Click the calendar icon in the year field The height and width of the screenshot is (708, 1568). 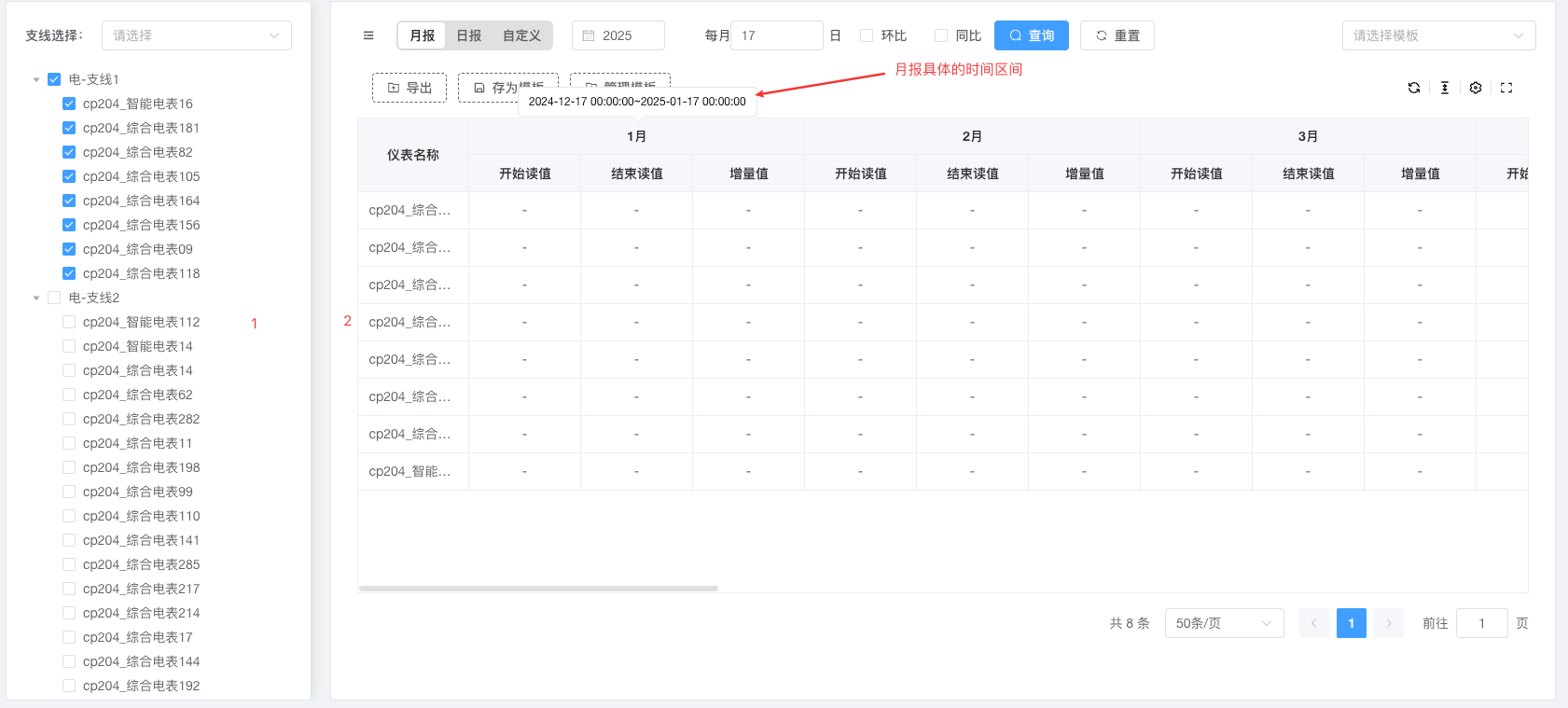click(x=589, y=35)
